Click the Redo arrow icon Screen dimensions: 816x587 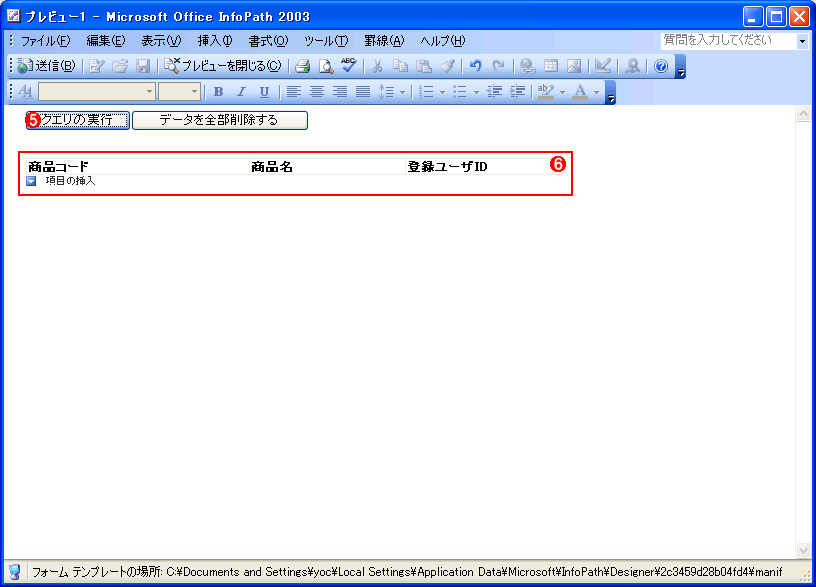(x=498, y=66)
